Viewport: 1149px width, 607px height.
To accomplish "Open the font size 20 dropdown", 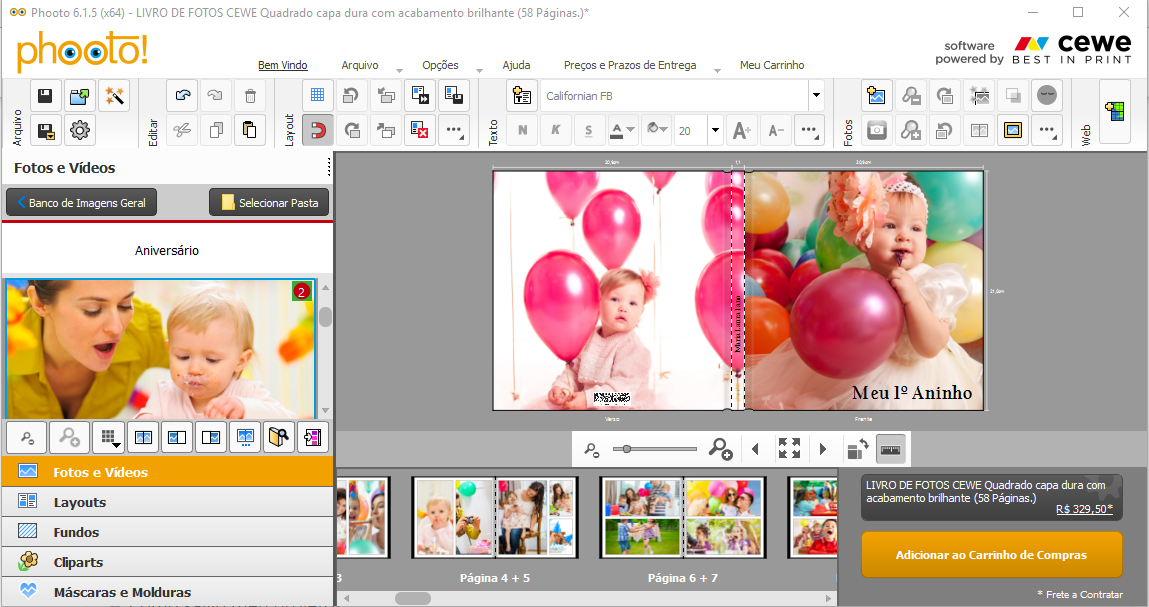I will click(x=715, y=130).
